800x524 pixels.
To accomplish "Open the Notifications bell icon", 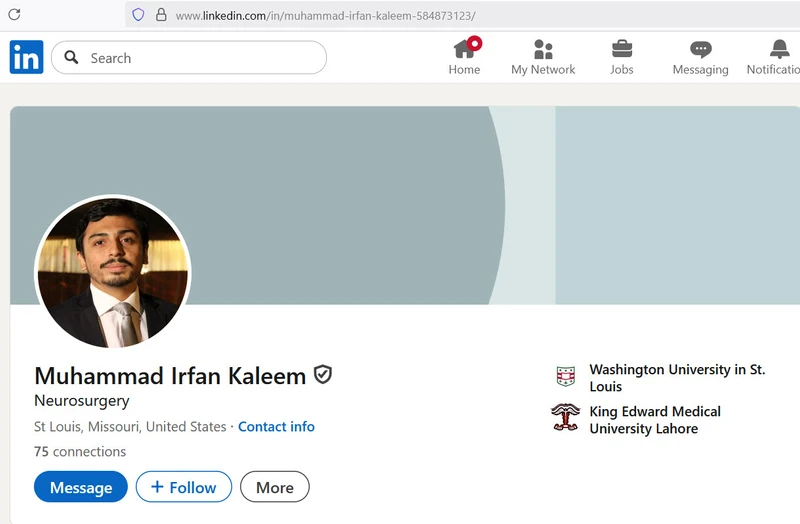I will [x=779, y=49].
